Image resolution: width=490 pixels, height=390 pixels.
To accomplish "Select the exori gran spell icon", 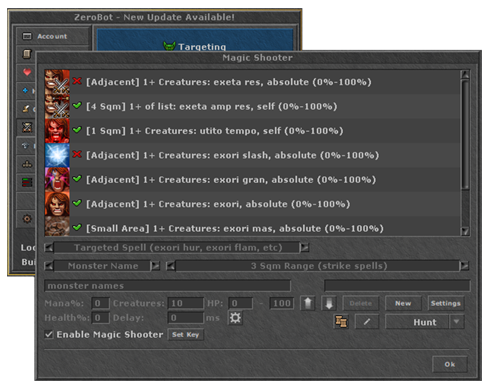I will point(57,179).
